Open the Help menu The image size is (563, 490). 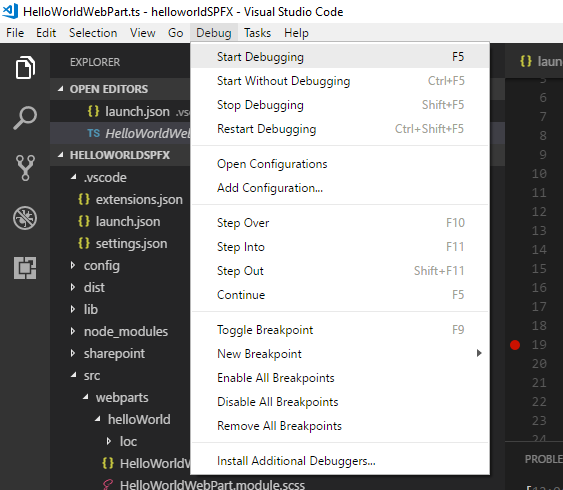[x=296, y=33]
